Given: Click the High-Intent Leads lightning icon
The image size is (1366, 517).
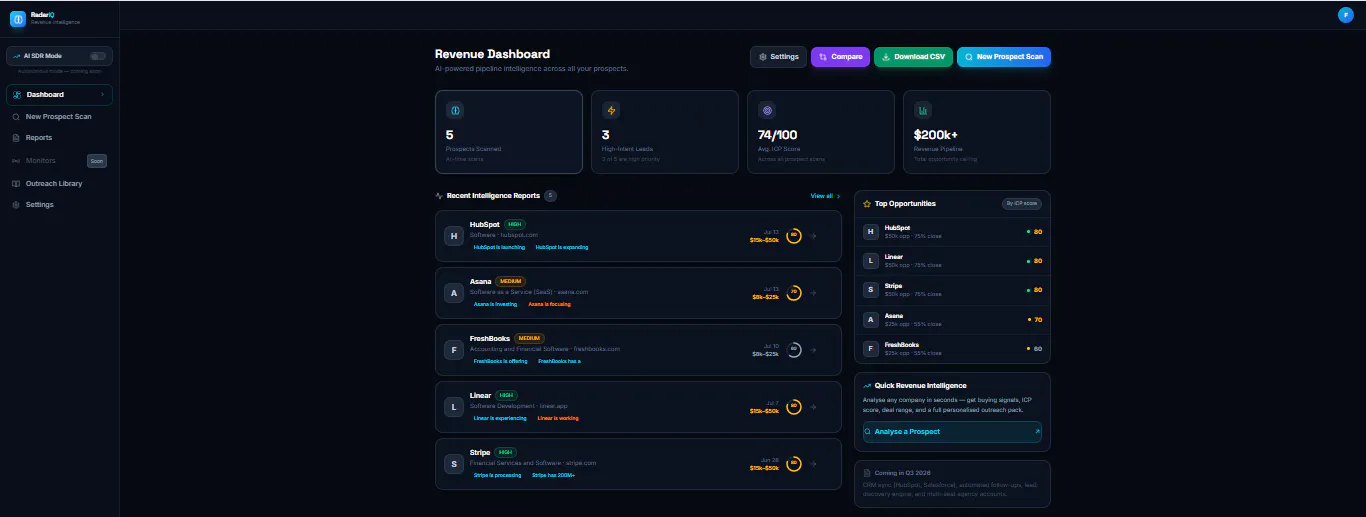Looking at the screenshot, I should coord(611,110).
